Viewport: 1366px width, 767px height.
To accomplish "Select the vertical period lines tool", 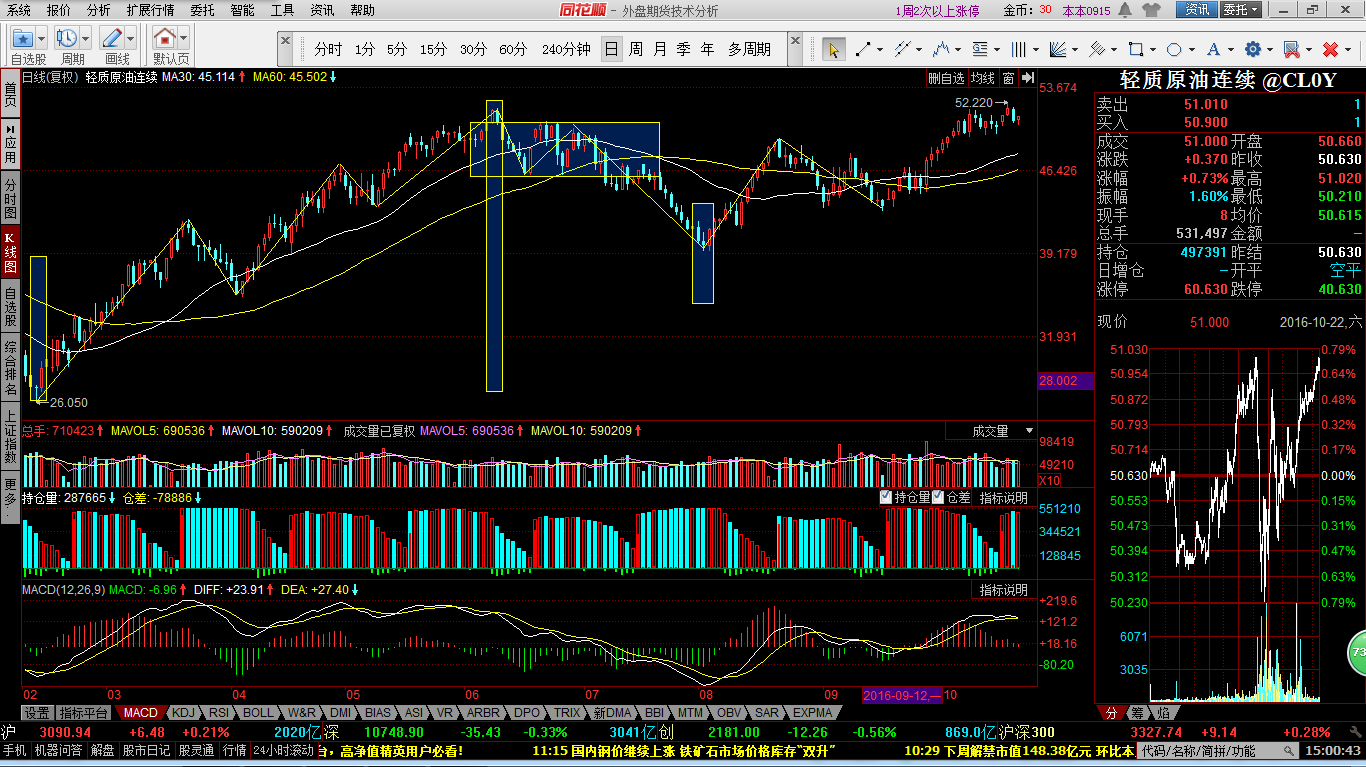I will 1019,49.
